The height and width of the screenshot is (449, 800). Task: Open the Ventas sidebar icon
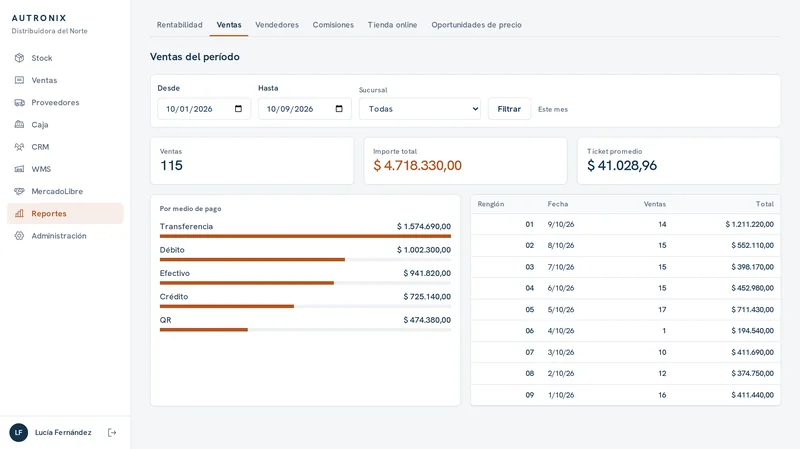[x=19, y=80]
